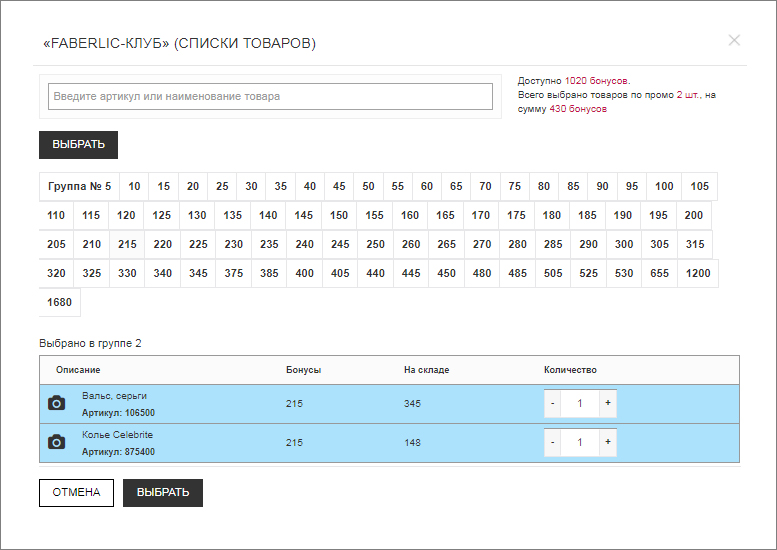Select bonus group 20
Viewport: 777px width, 550px height.
[193, 186]
